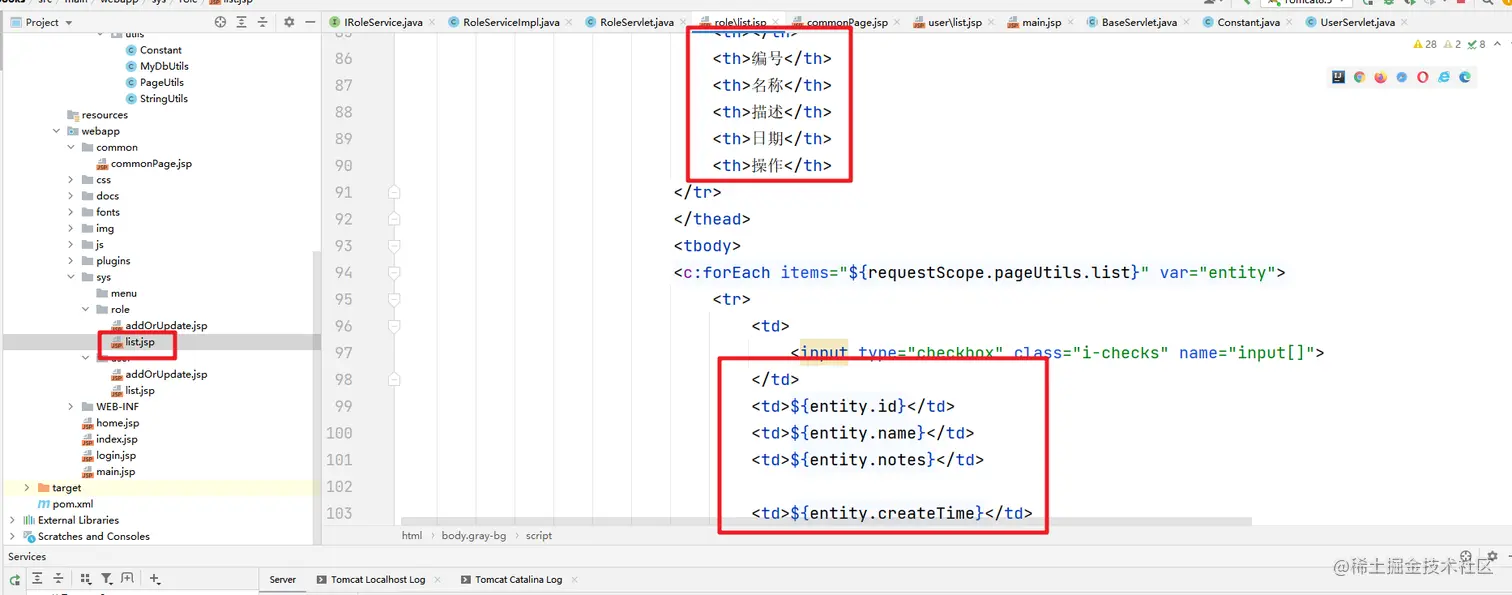
Task: Close the main.jsp editor tab
Action: pos(1071,22)
